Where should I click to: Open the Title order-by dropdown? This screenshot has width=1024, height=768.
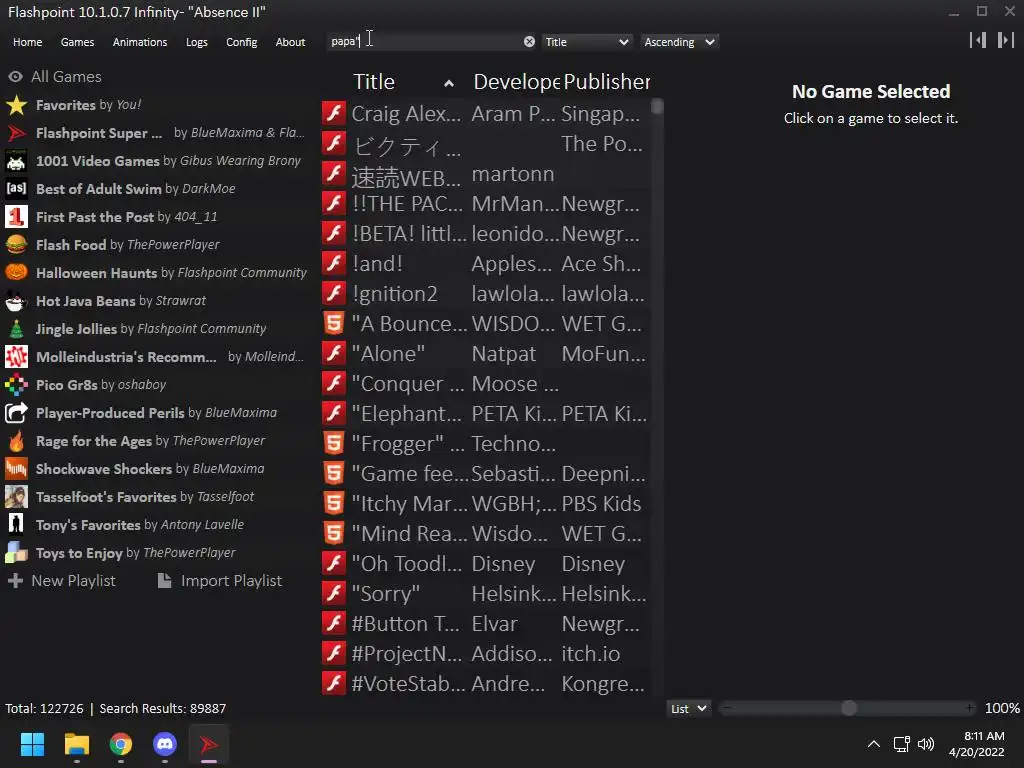pyautogui.click(x=587, y=42)
